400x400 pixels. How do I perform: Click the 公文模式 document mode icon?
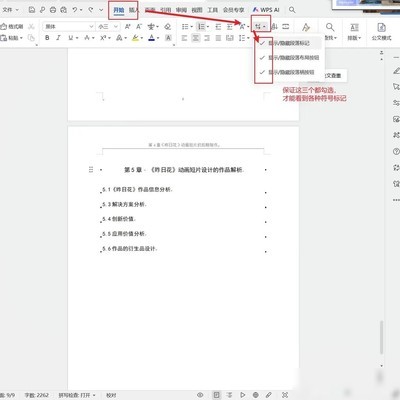(381, 32)
